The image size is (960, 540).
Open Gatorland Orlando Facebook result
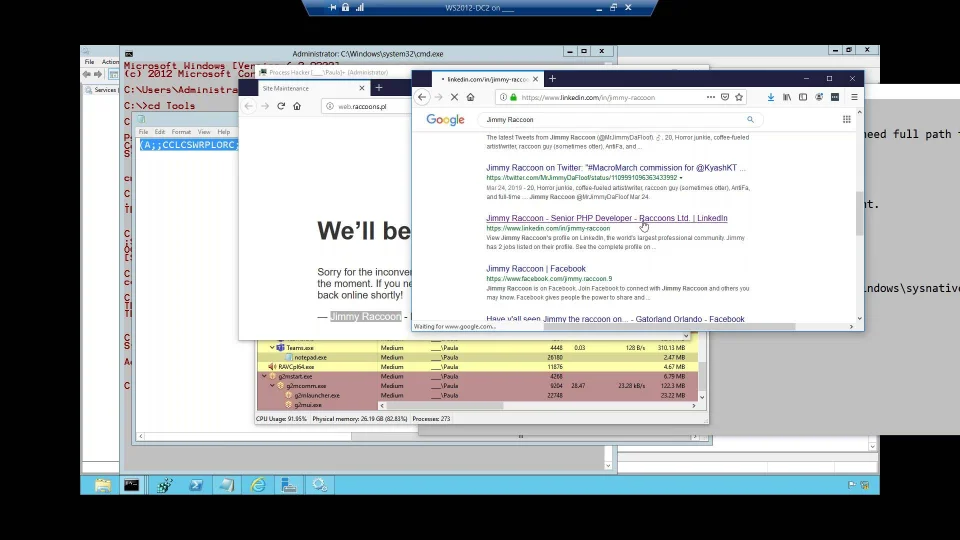(615, 319)
